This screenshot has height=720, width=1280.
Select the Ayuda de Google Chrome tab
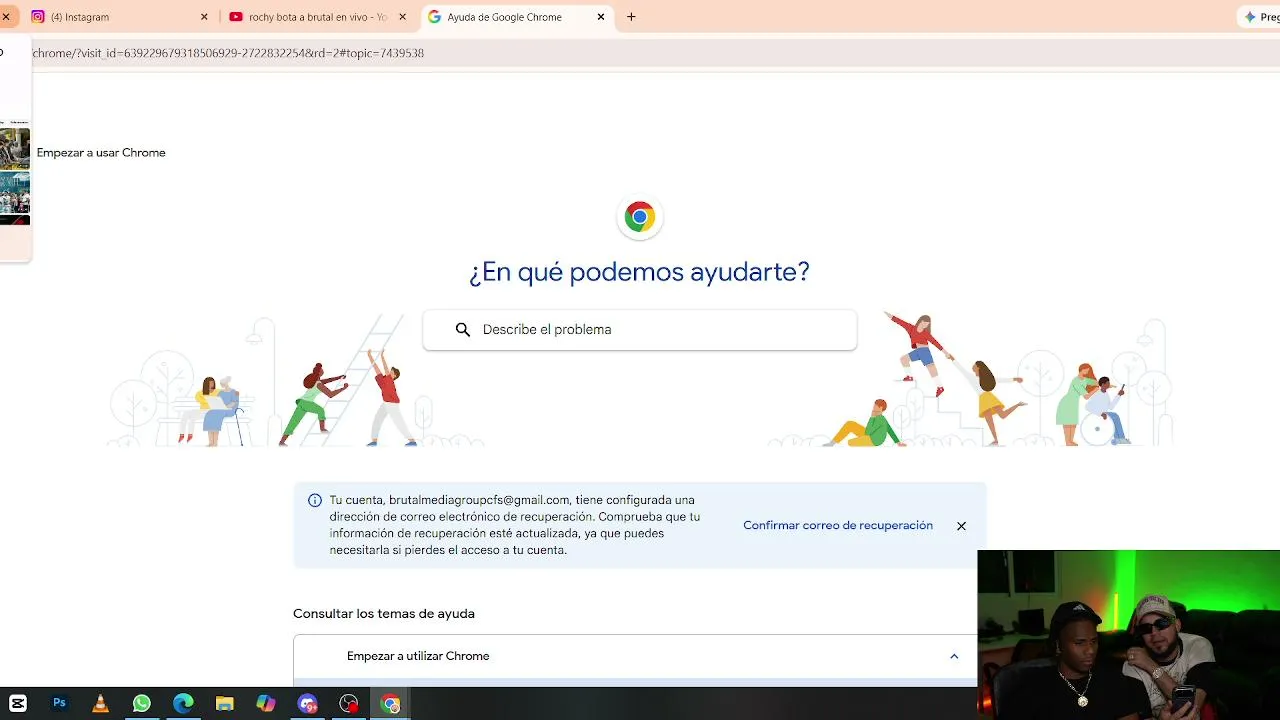(517, 17)
